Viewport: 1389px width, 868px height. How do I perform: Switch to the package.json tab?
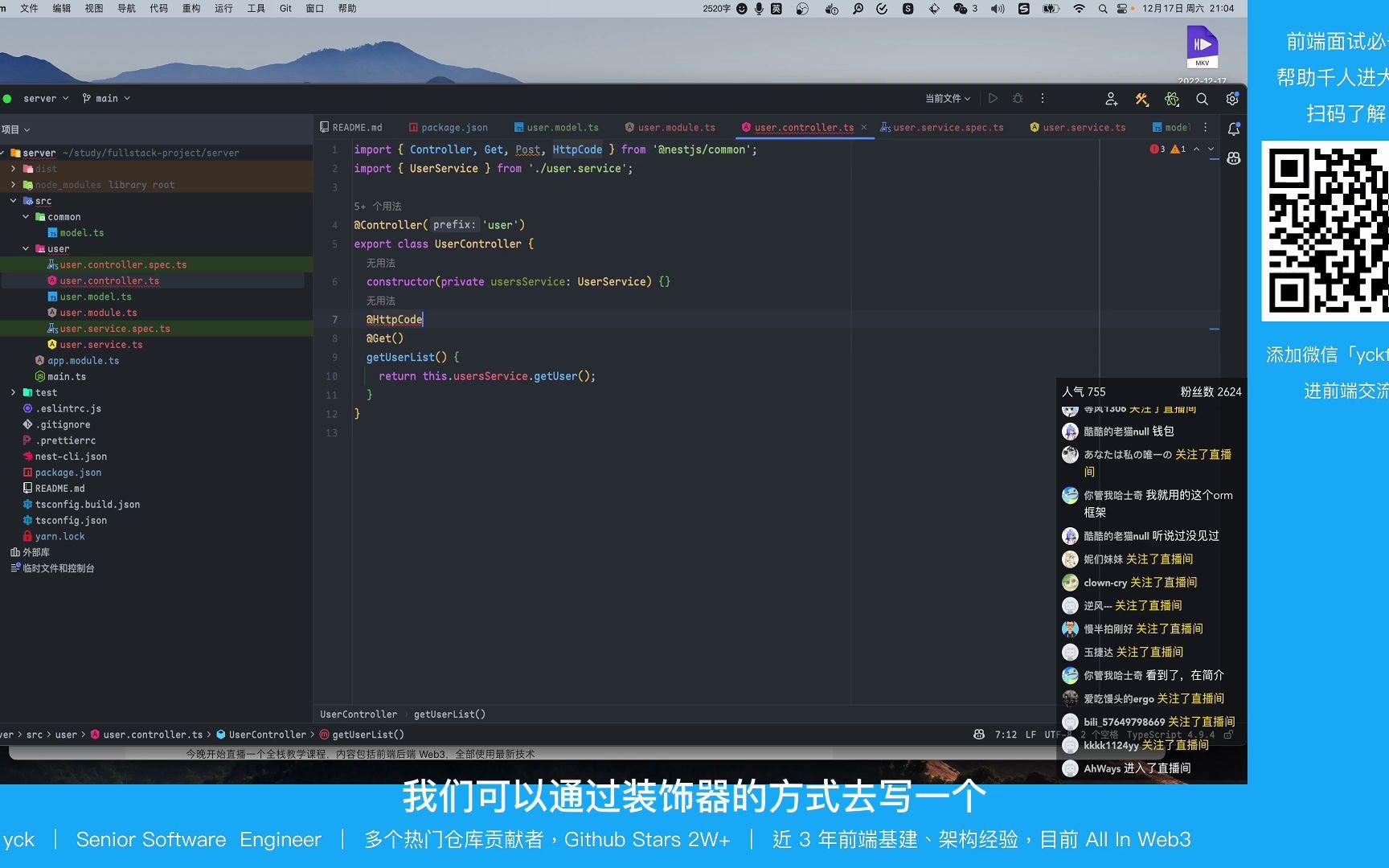pyautogui.click(x=448, y=128)
